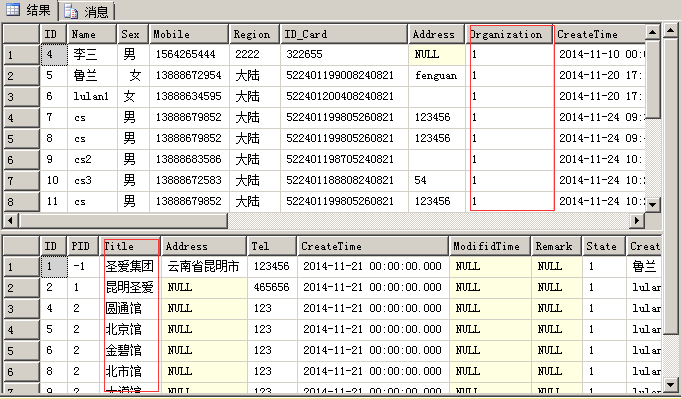Select ID_Card cell 522401199008240821
681x399 pixels.
[x=345, y=76]
